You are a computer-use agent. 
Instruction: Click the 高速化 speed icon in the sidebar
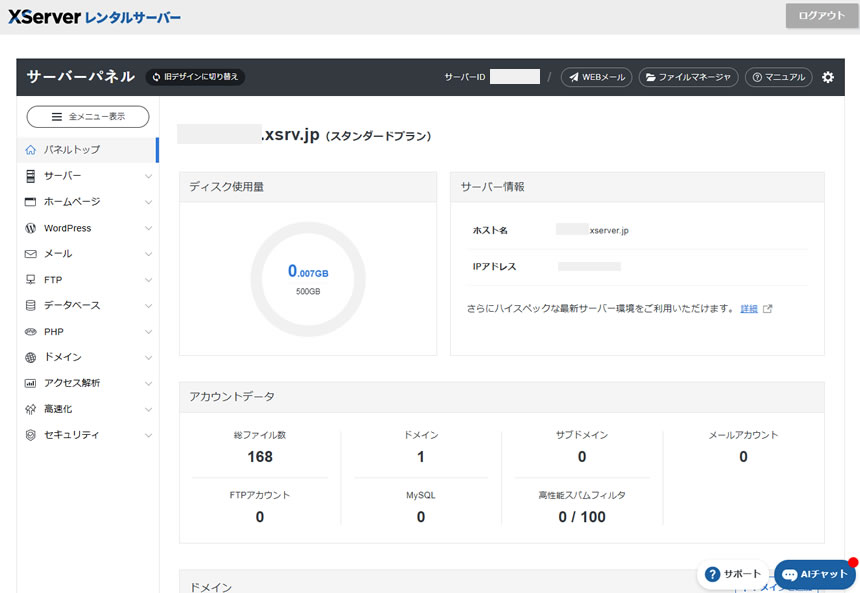[x=31, y=408]
